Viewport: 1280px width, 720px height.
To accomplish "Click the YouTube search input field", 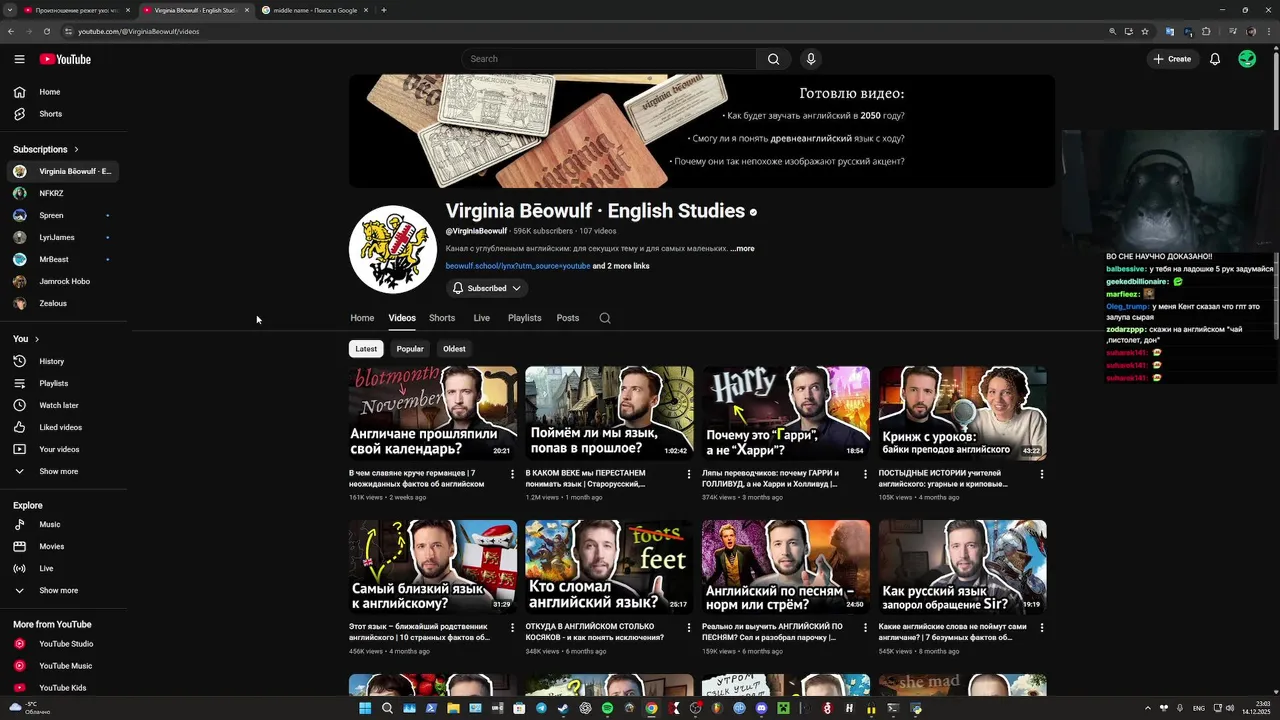I will 609,59.
